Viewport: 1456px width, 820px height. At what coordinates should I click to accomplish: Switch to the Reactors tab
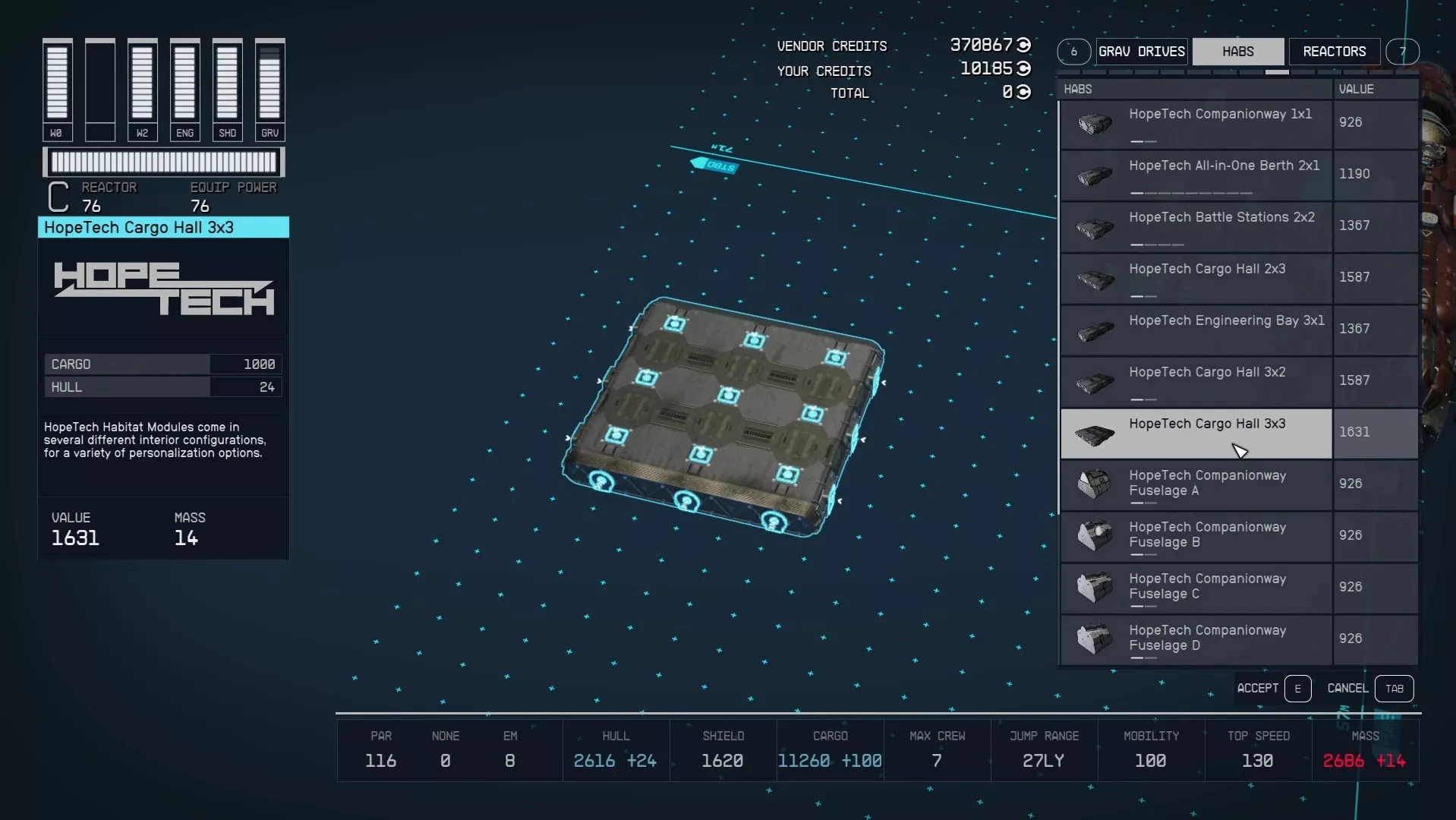click(x=1335, y=52)
